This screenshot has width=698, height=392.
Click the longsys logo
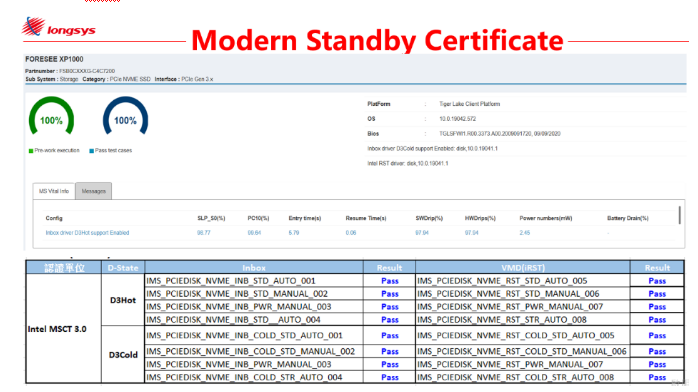click(x=58, y=27)
